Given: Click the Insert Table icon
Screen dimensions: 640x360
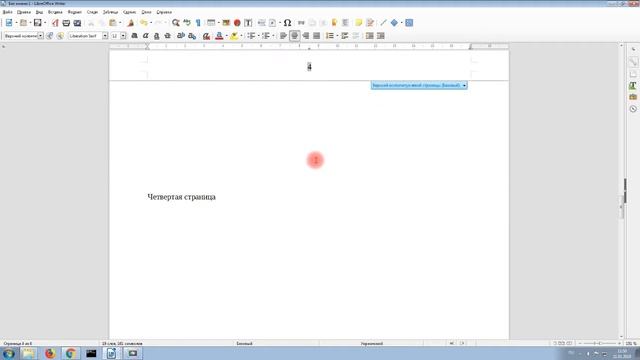Looking at the screenshot, I should tap(211, 23).
